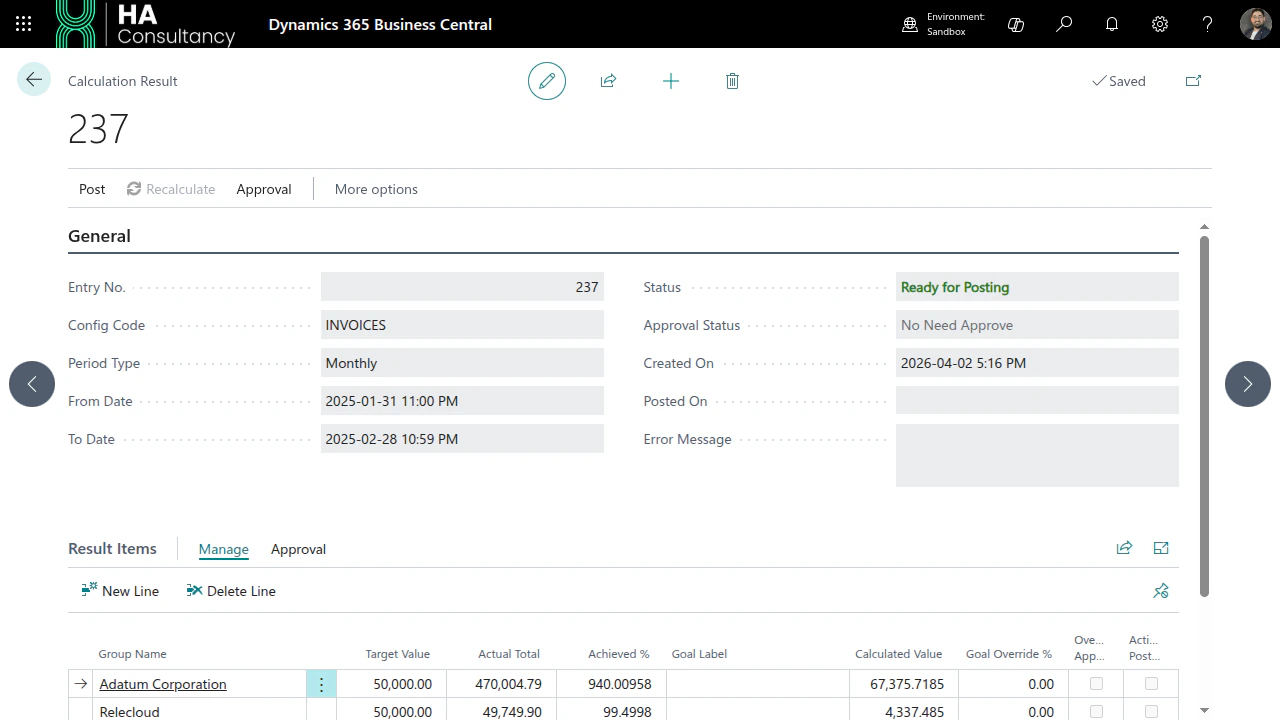
Task: Sort by the Goal Override % column header
Action: click(x=1009, y=654)
